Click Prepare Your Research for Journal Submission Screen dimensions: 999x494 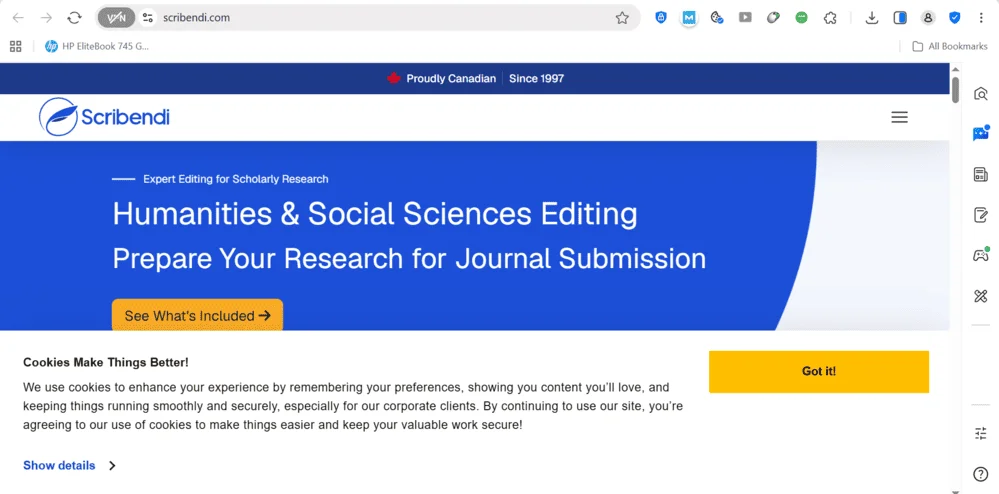click(x=409, y=259)
